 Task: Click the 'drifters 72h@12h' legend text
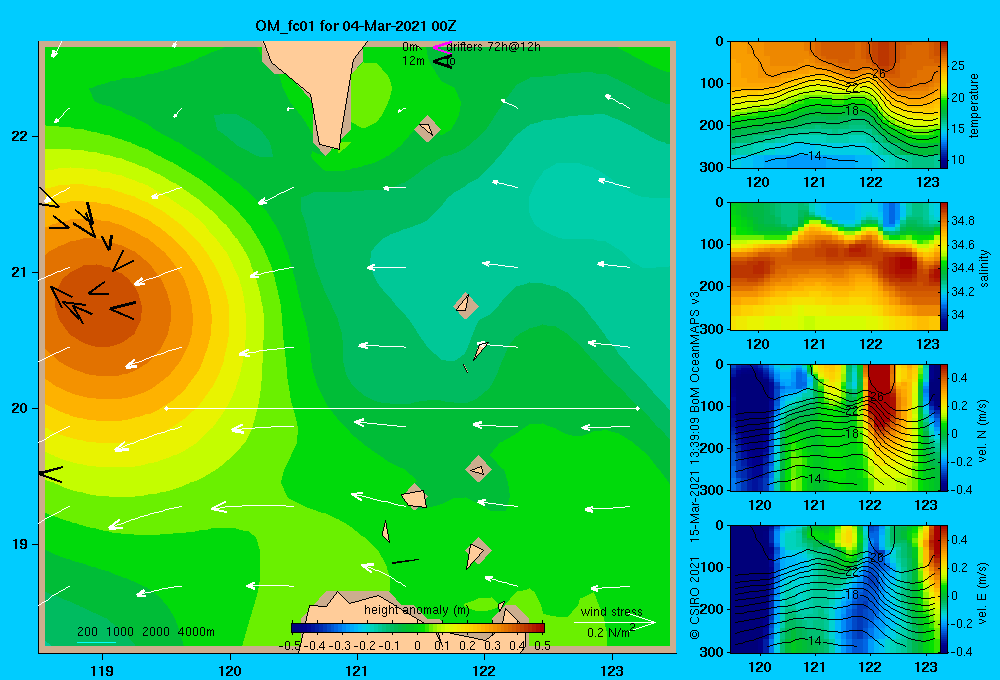tap(494, 47)
